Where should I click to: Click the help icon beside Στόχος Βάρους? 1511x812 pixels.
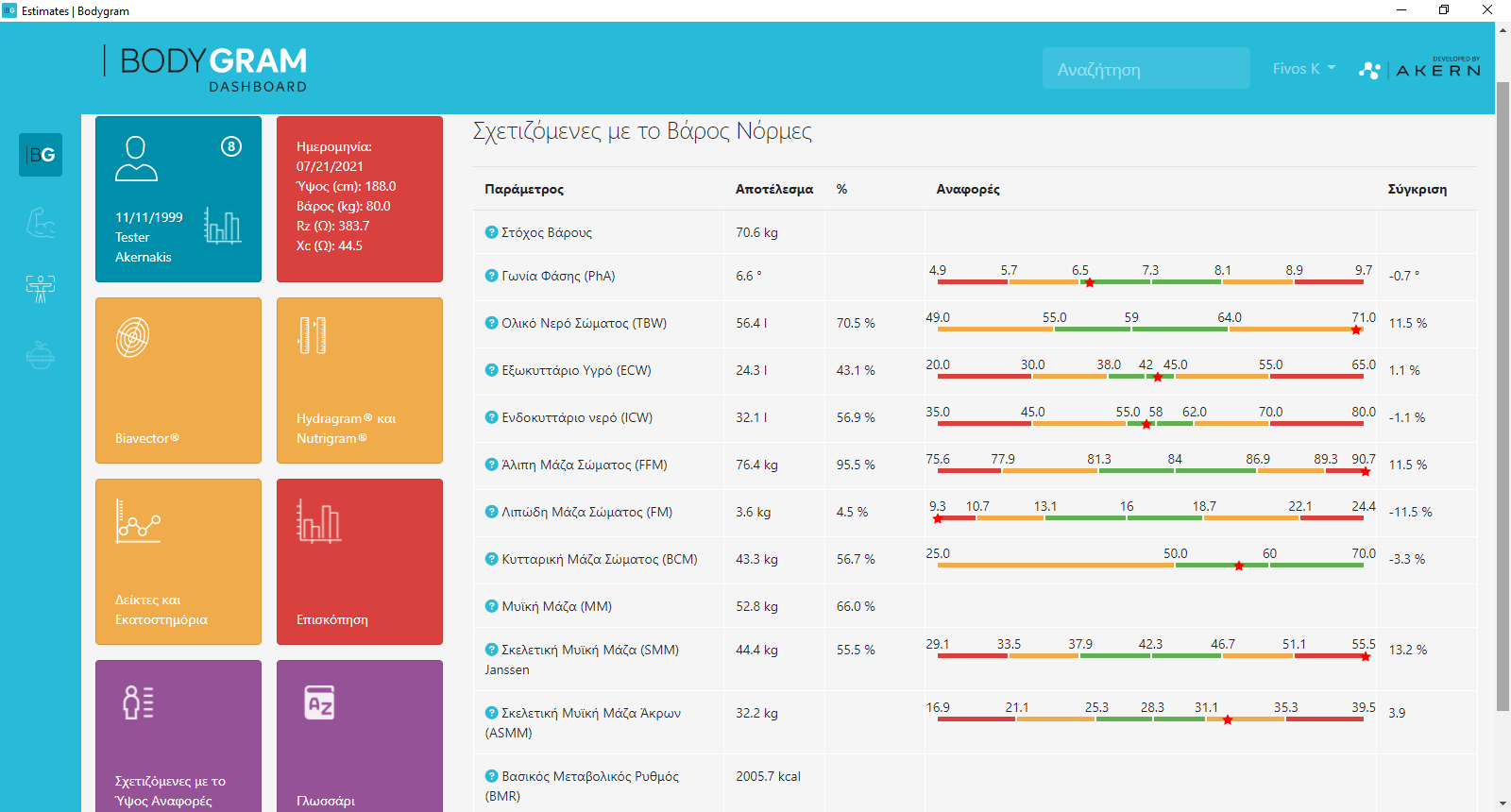(491, 232)
